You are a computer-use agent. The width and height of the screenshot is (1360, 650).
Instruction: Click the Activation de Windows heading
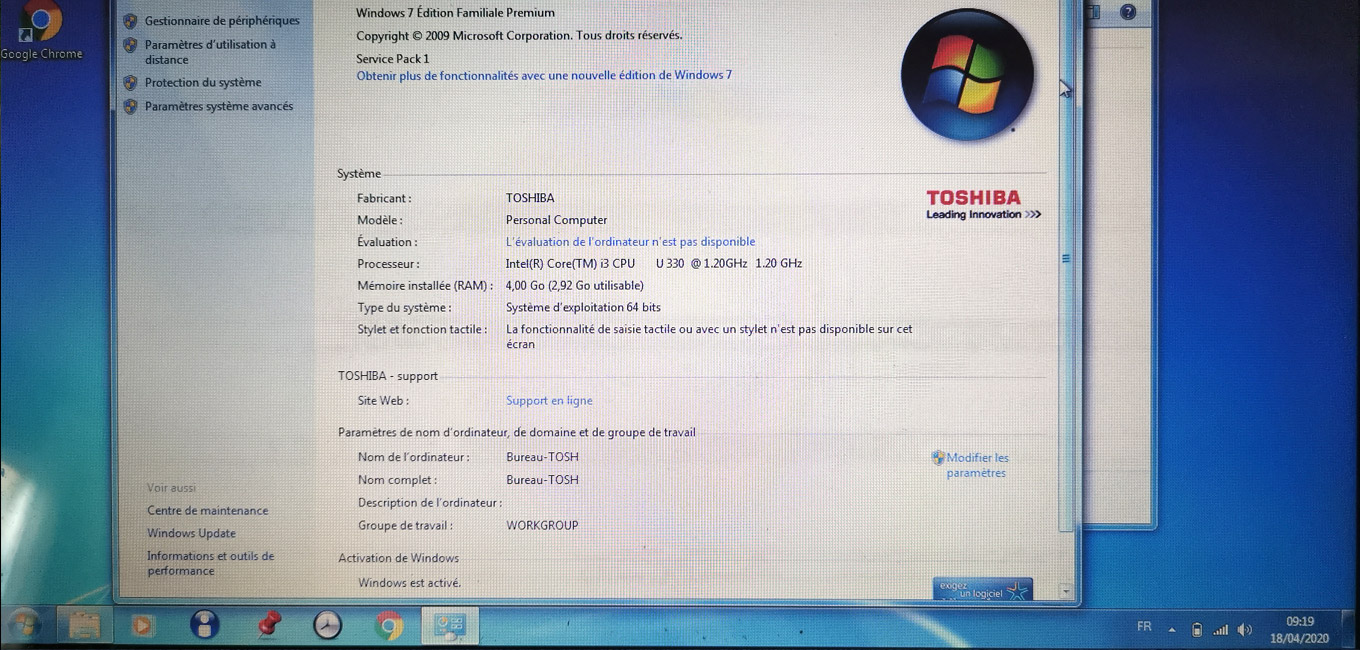399,558
